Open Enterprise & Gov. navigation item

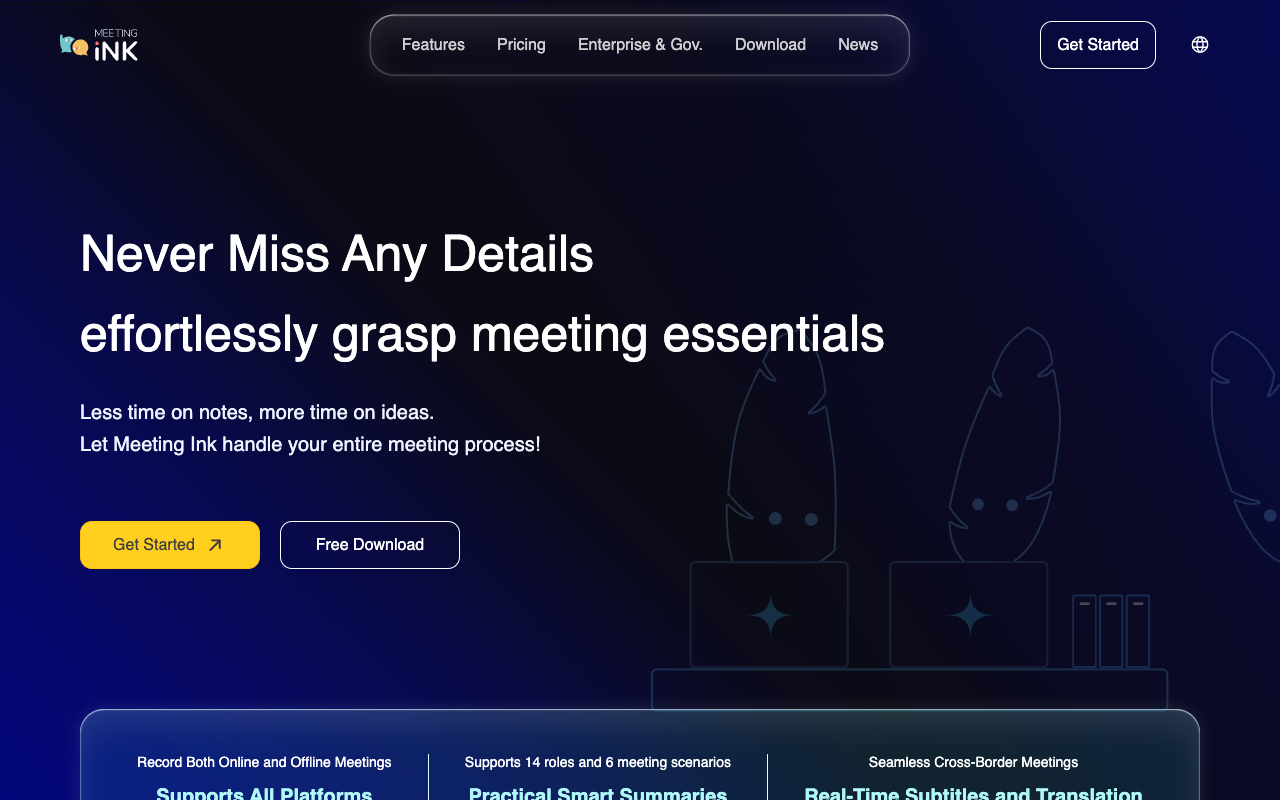[x=640, y=45]
